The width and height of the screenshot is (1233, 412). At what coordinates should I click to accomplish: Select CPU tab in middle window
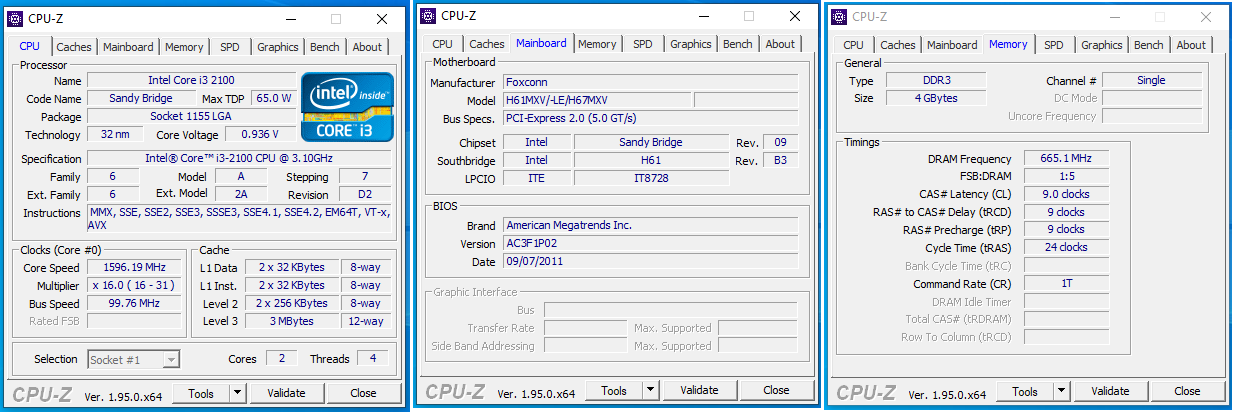click(x=443, y=44)
